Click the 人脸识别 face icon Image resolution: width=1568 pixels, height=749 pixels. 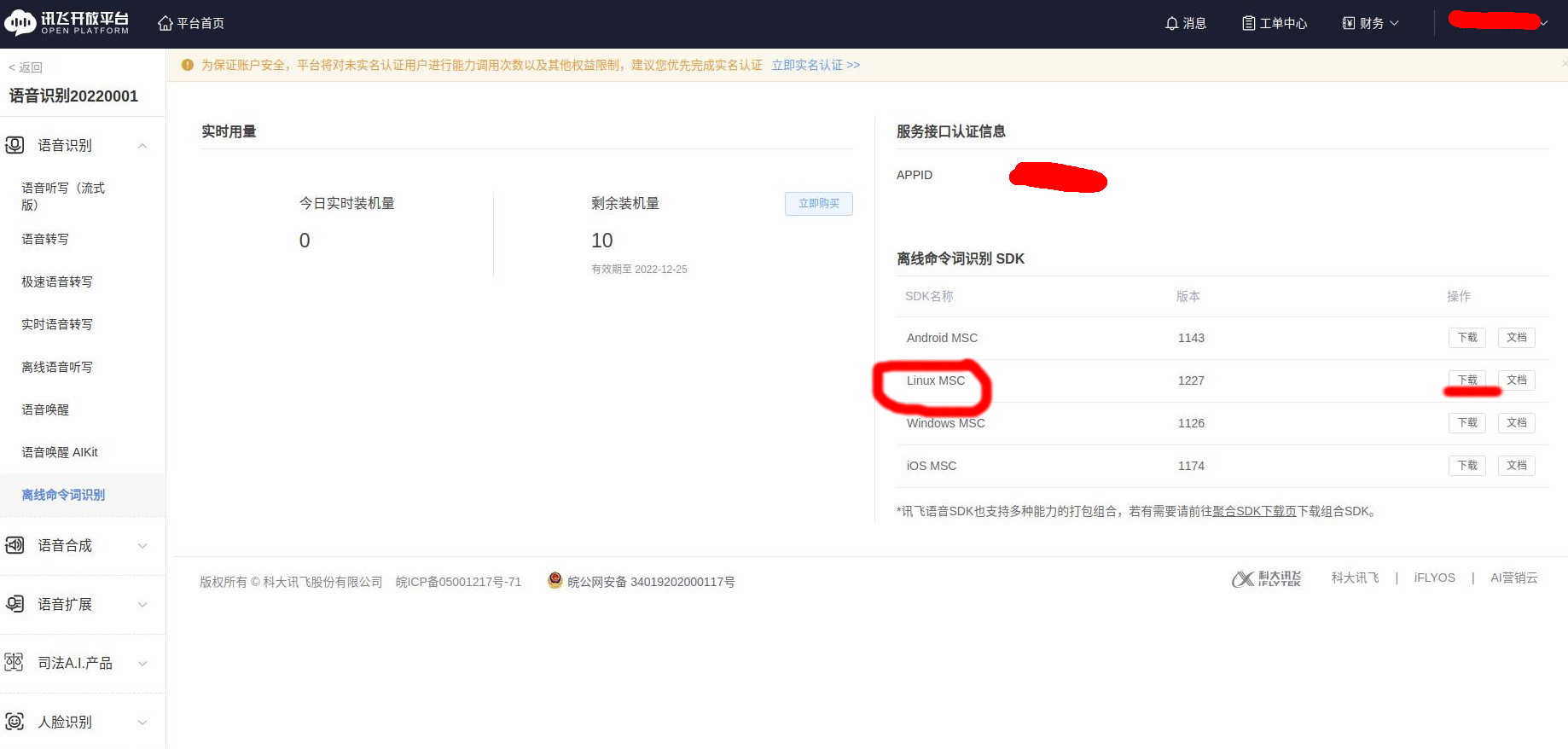(x=15, y=722)
